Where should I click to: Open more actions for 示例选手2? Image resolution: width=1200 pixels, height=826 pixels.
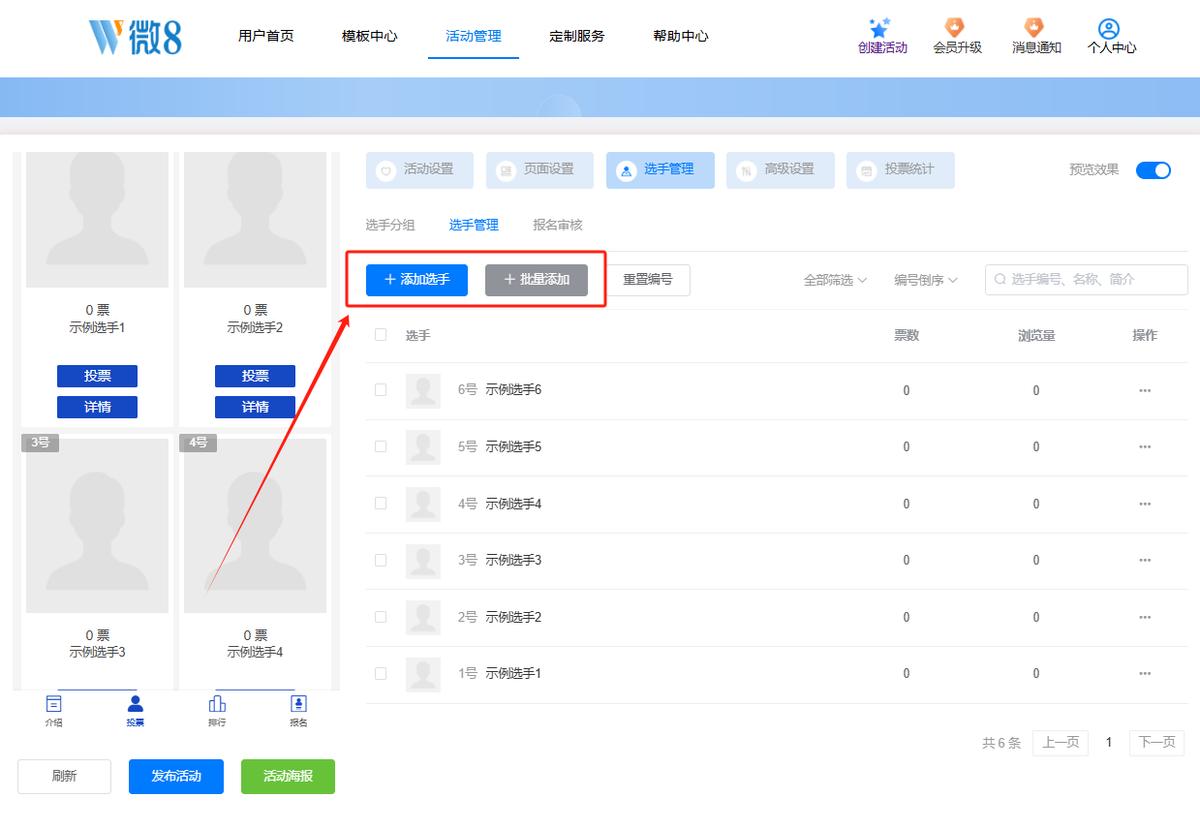click(1145, 617)
